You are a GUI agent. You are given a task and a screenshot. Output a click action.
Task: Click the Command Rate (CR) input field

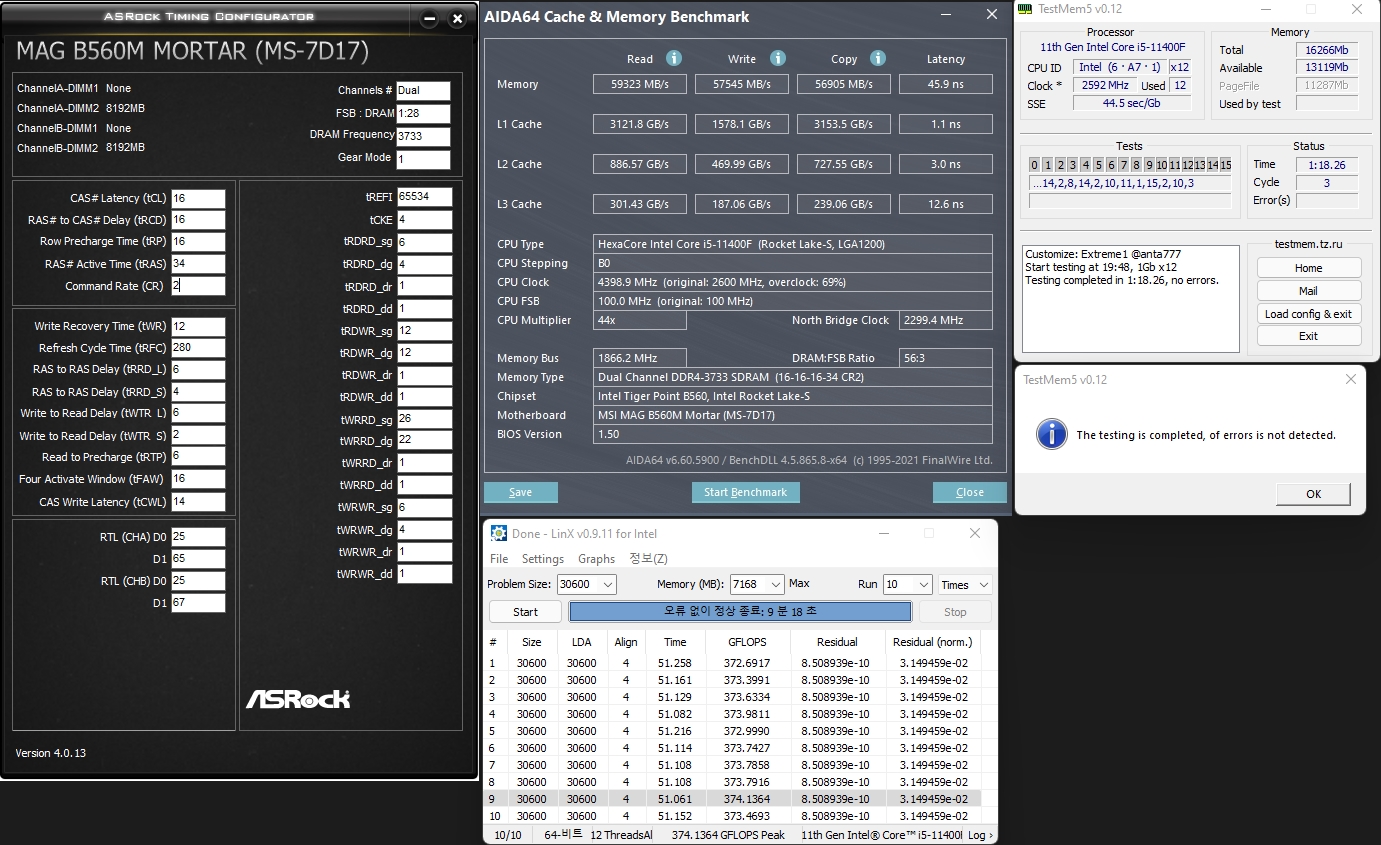tap(198, 286)
